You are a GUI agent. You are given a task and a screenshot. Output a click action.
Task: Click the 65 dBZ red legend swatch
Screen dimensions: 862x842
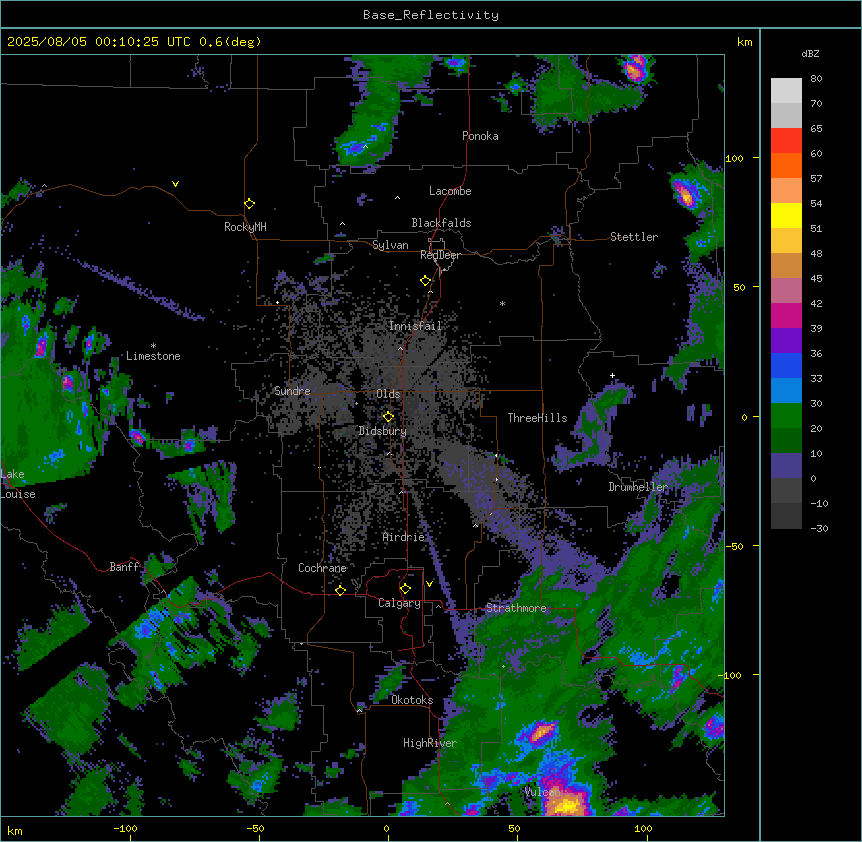coord(786,141)
